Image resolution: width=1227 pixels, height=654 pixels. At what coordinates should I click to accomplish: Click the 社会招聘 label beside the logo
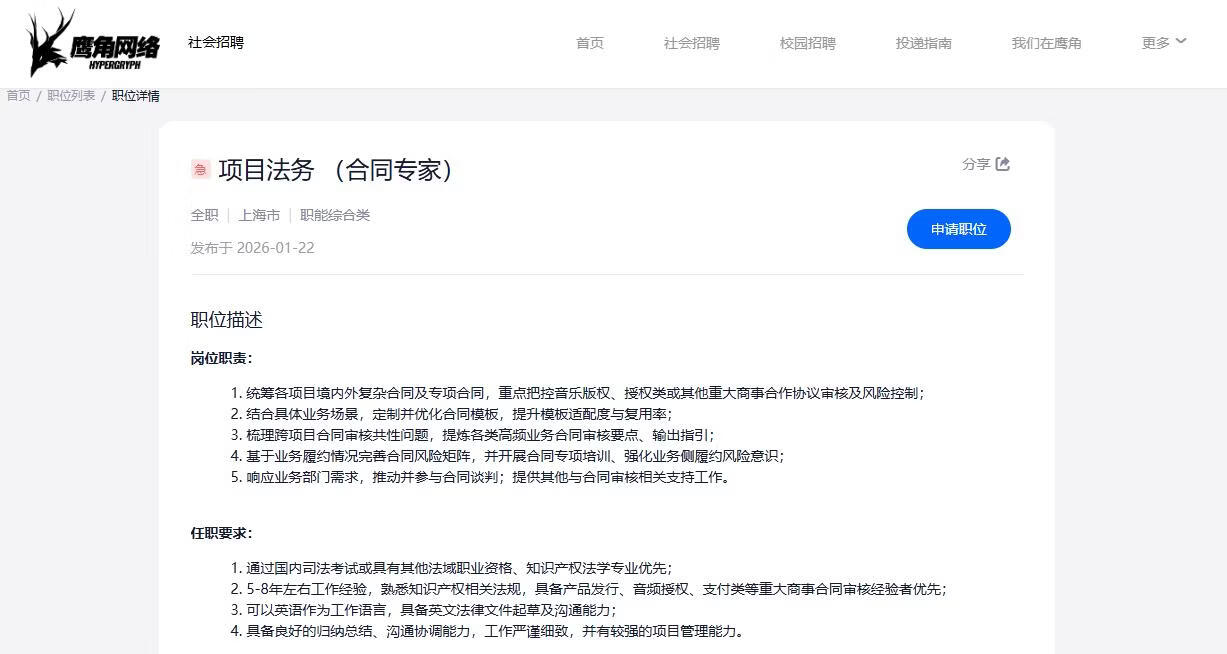pos(215,42)
